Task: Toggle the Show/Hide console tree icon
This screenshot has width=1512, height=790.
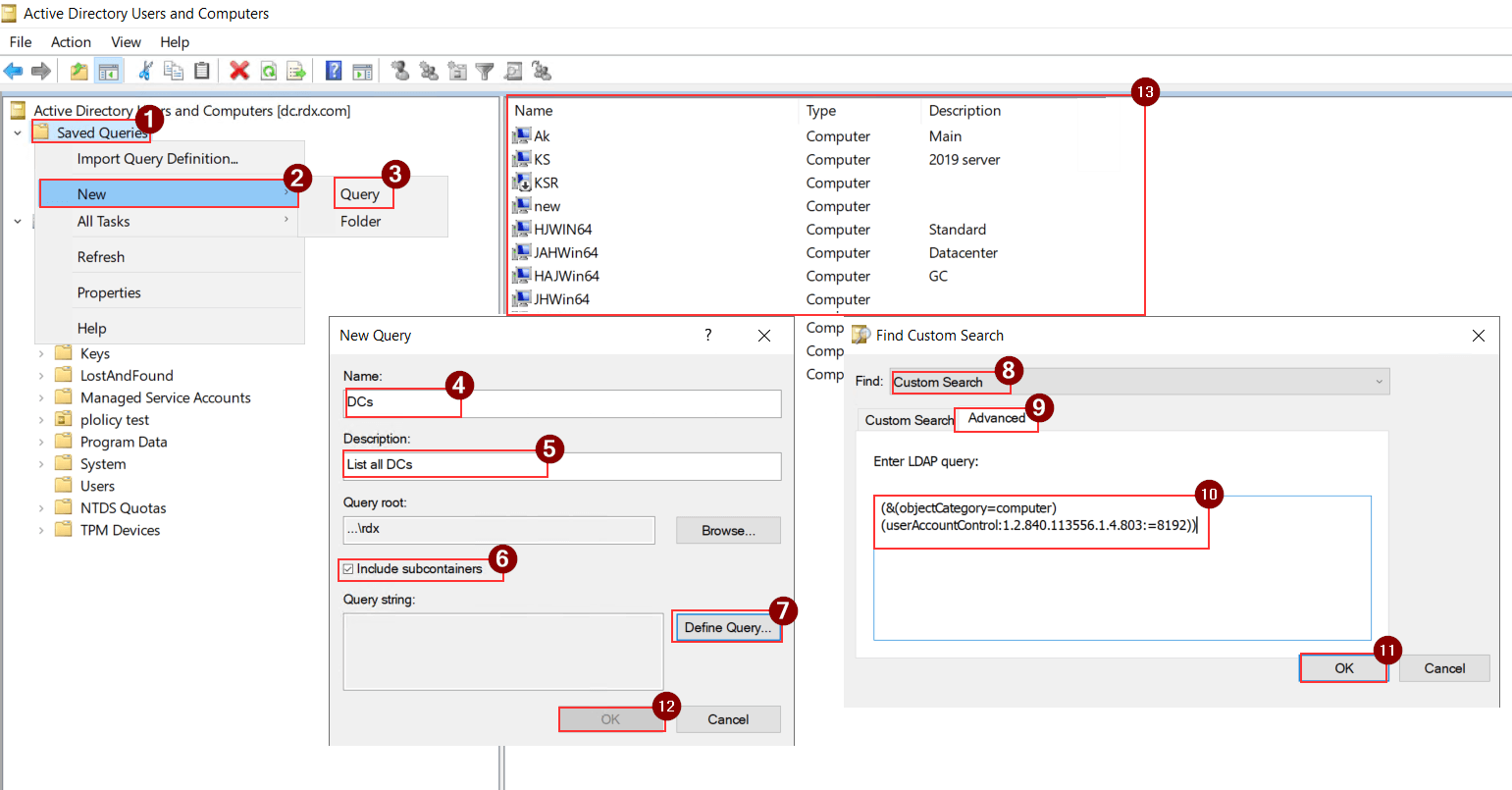Action: pos(110,71)
